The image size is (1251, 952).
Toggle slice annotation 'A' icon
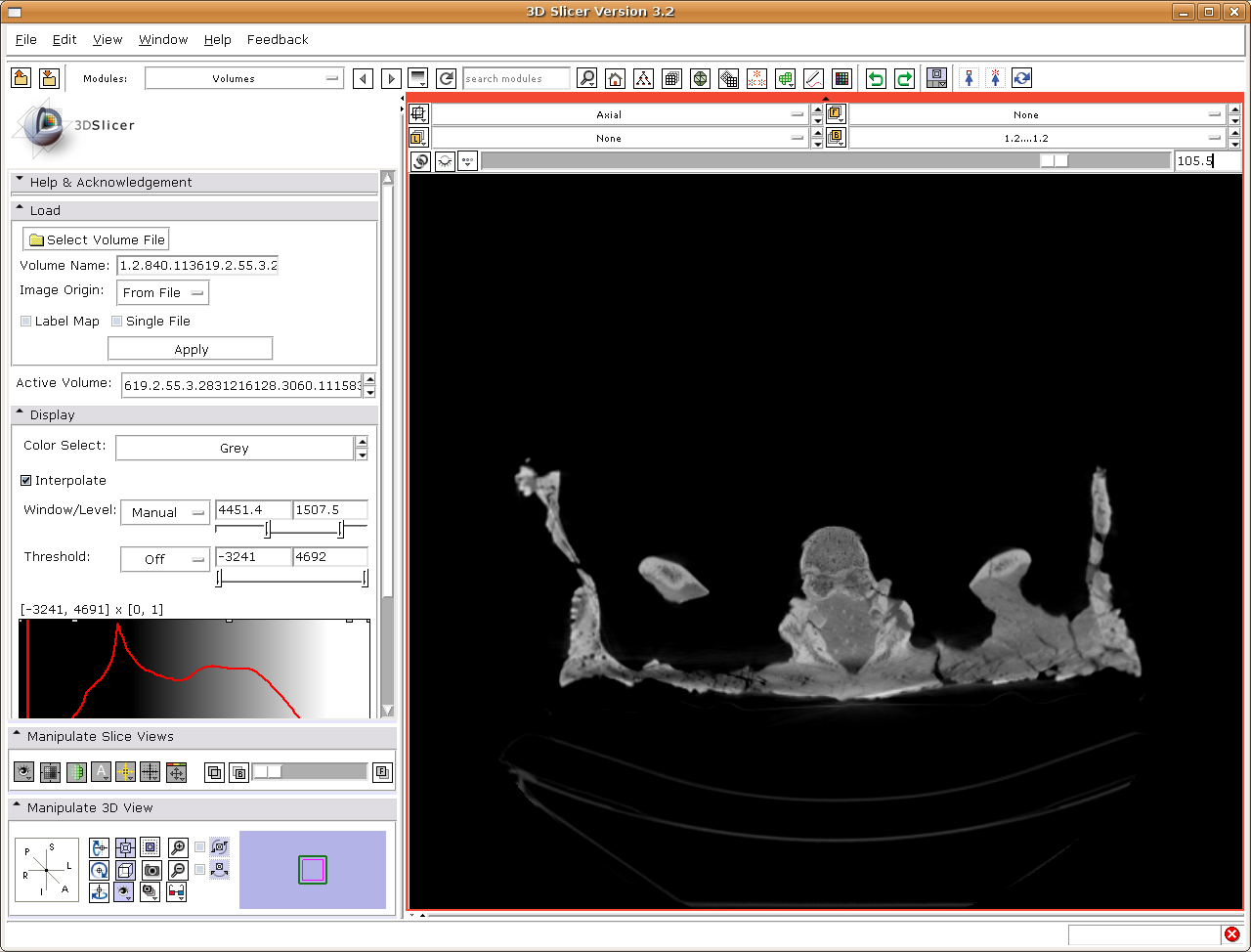pyautogui.click(x=101, y=772)
